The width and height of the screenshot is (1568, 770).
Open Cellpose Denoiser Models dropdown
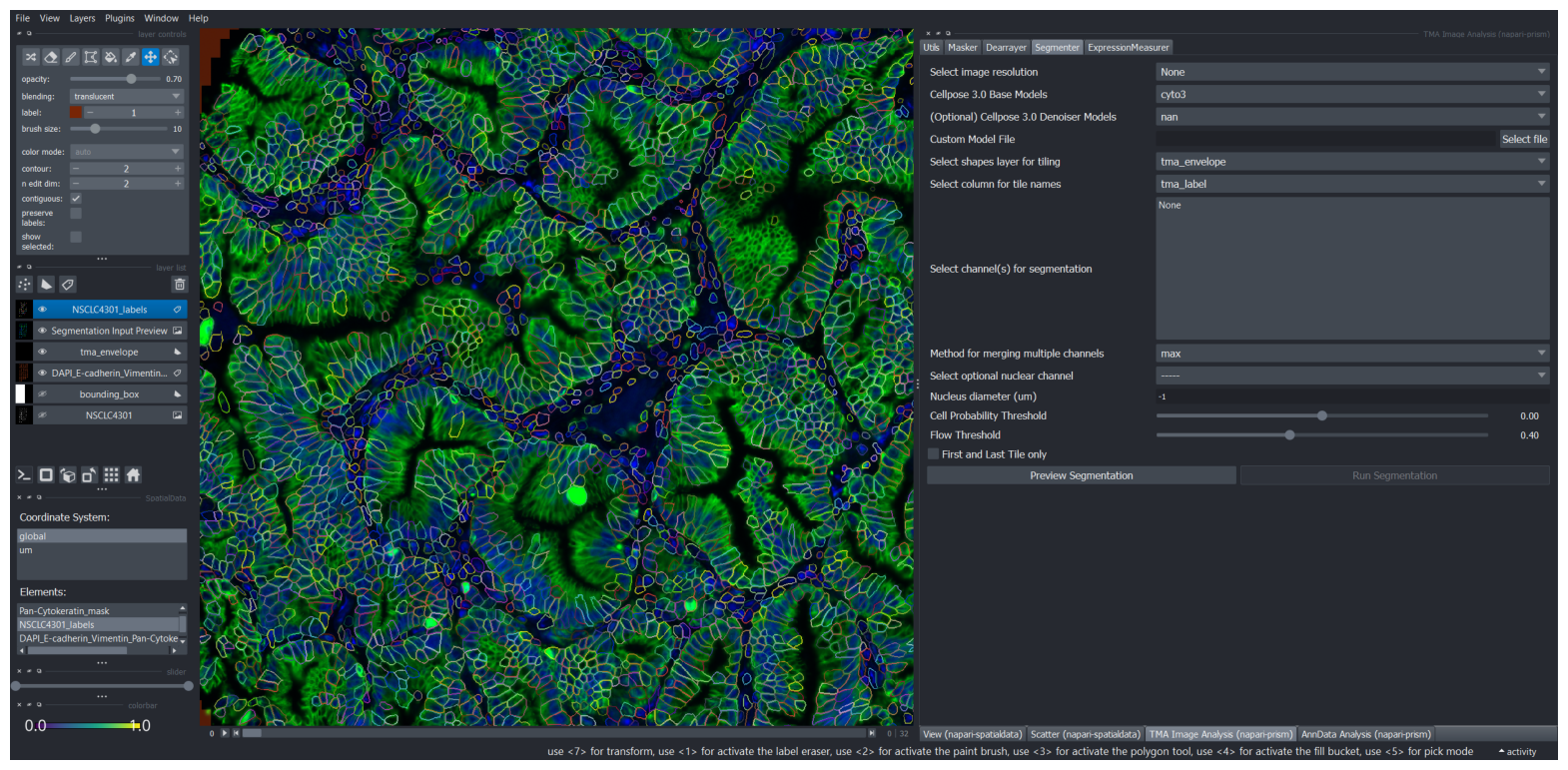coord(1352,117)
